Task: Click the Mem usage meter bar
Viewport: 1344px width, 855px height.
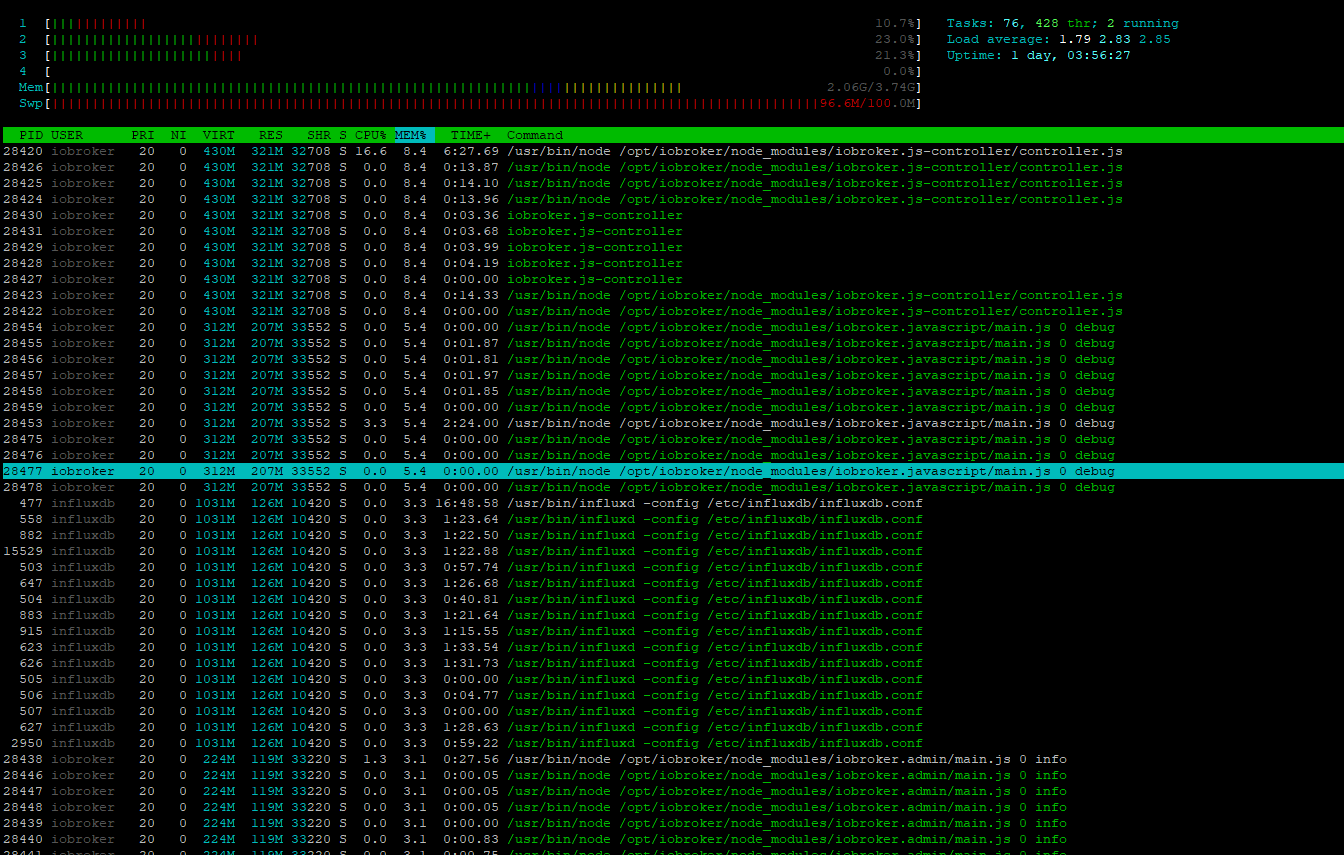Action: point(469,87)
